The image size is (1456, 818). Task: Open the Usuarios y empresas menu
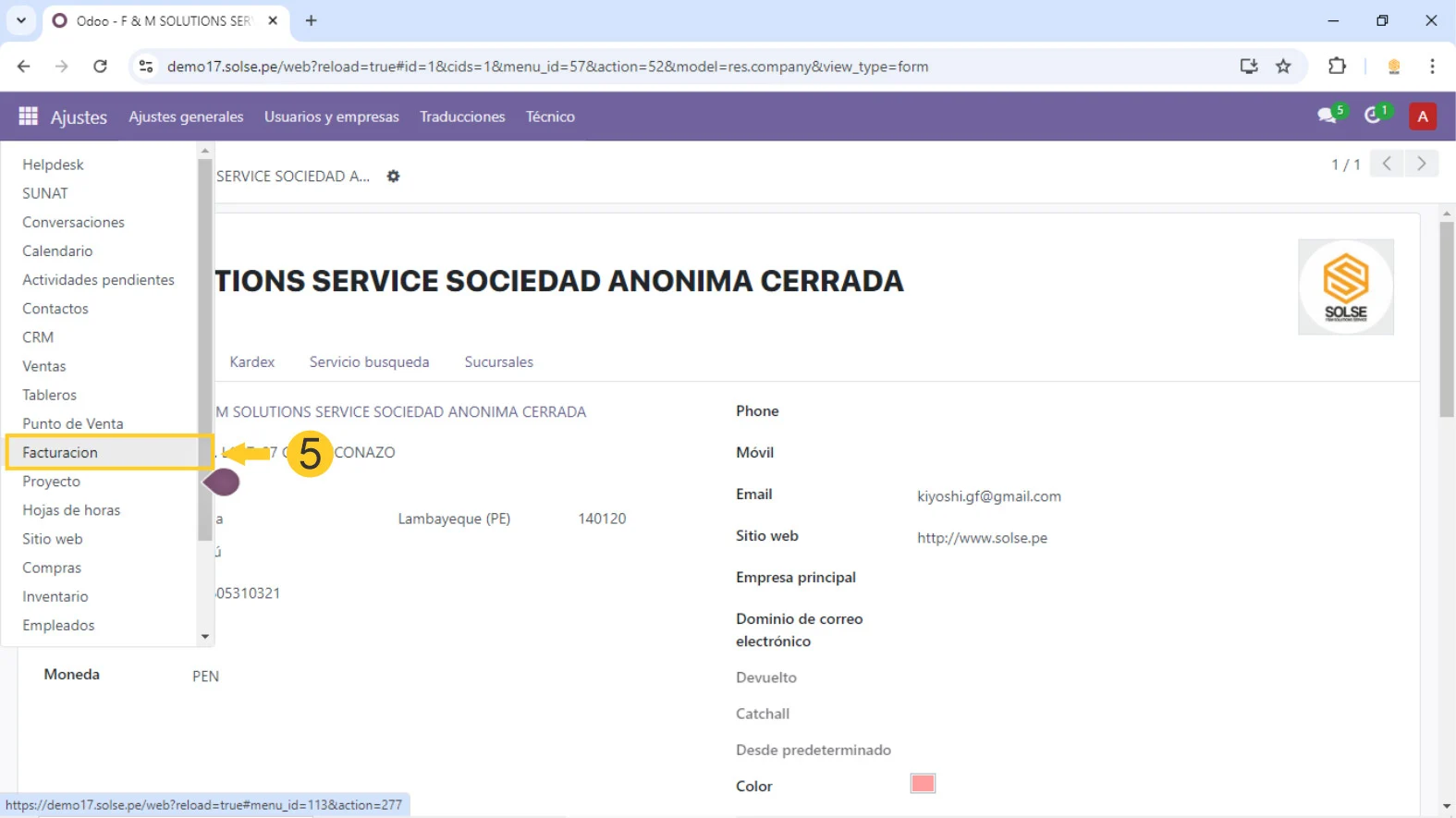331,116
